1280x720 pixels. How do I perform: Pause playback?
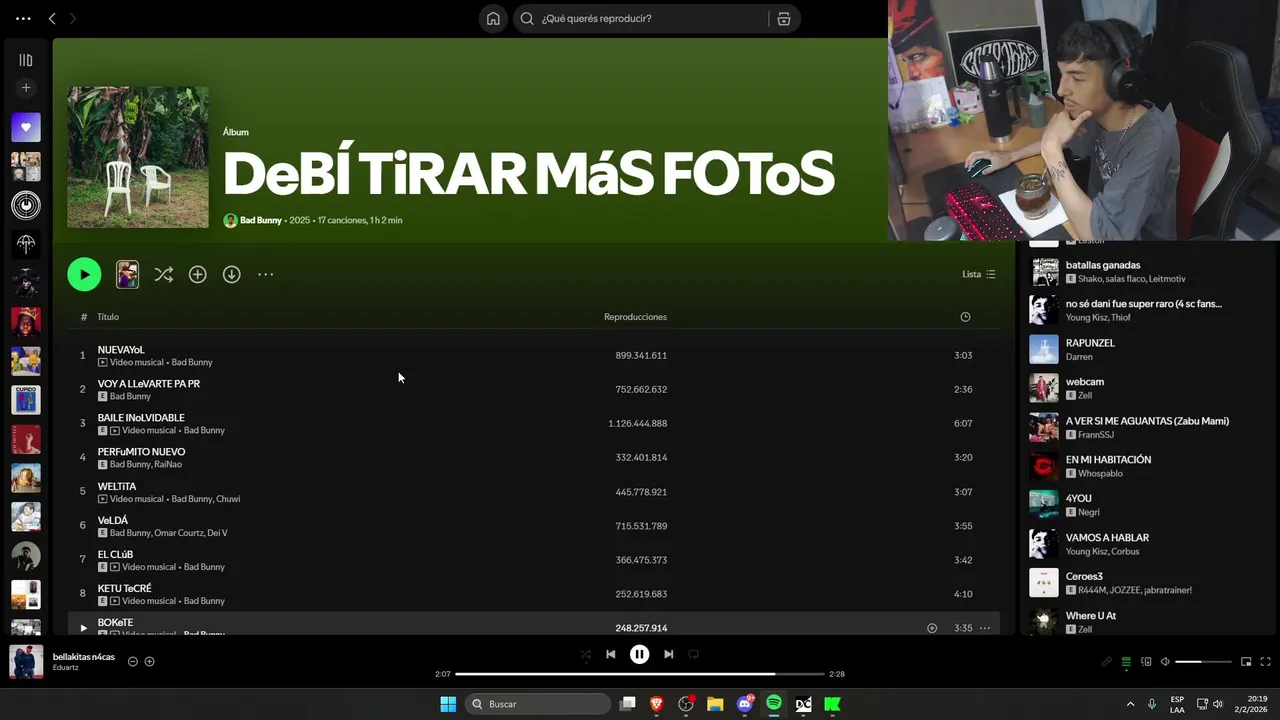point(639,654)
